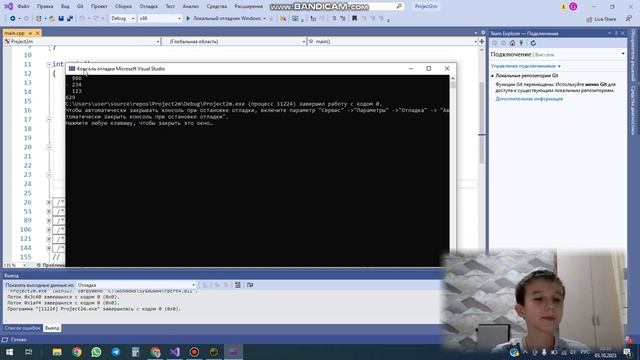640x360 pixels.
Task: Click the Task View taskbar icon
Action: (x=29, y=352)
